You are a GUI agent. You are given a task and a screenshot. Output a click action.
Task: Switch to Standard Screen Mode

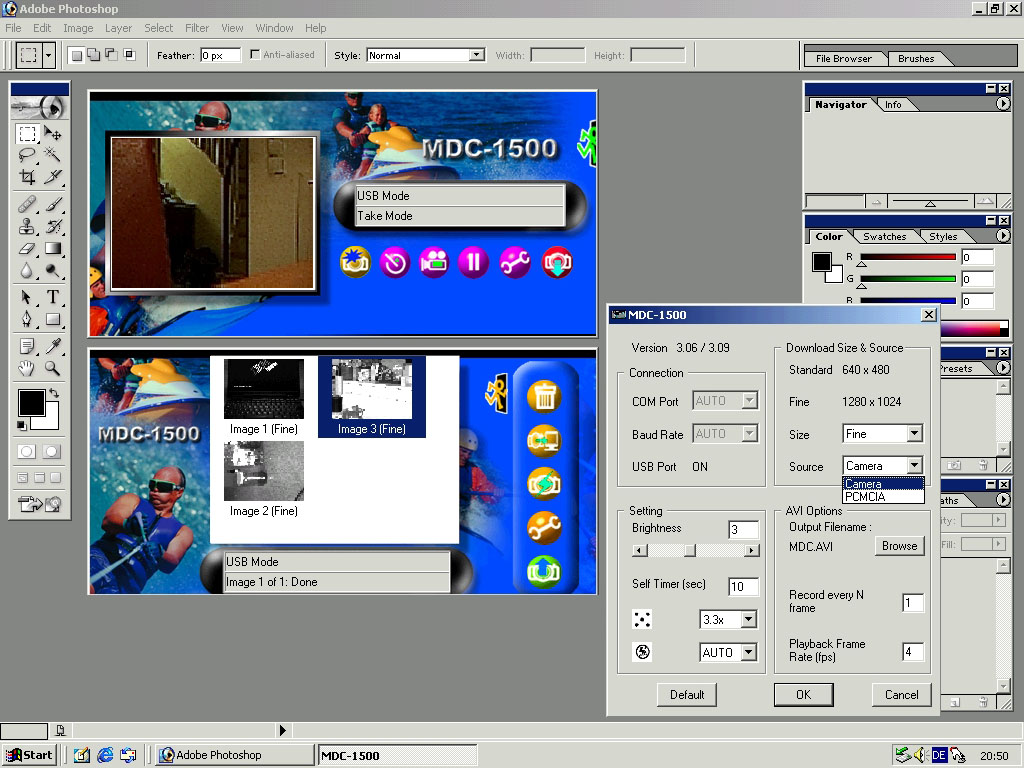(23, 477)
